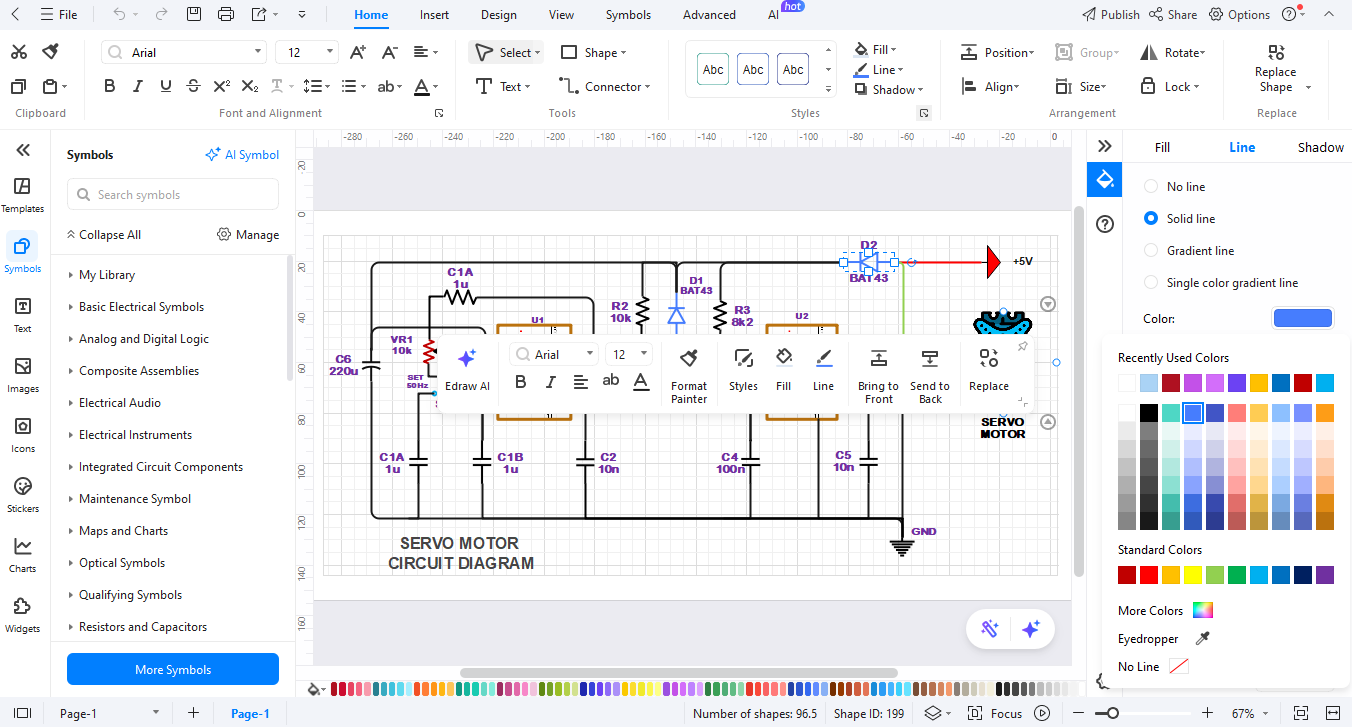Apply Bold from the ribbon
1352x727 pixels.
click(x=110, y=86)
